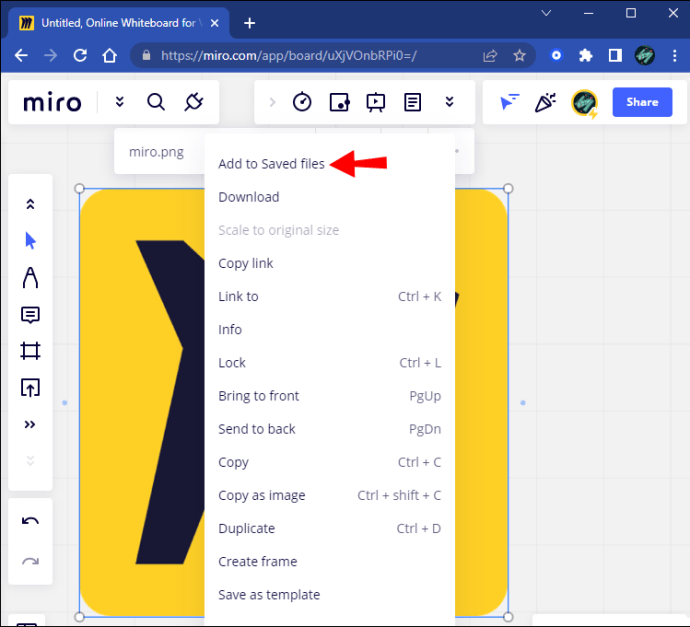The height and width of the screenshot is (627, 690).
Task: Open the board search magnifier
Action: [156, 102]
